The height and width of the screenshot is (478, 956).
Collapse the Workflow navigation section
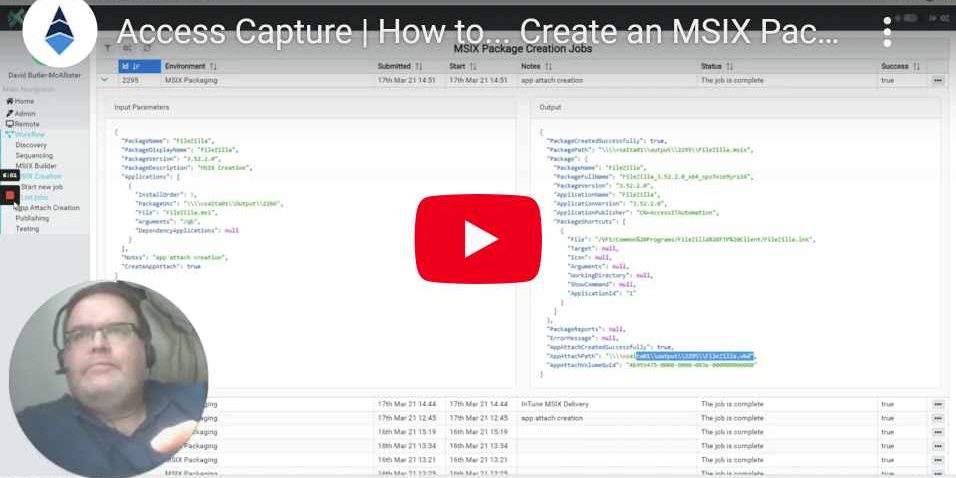click(25, 134)
